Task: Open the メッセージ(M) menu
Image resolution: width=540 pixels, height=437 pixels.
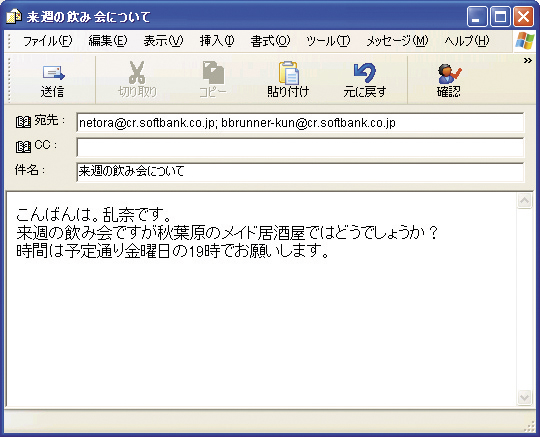Action: 397,41
